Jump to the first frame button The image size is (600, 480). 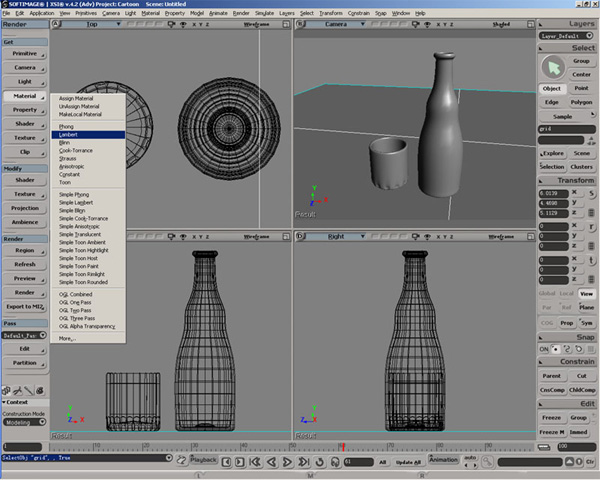[x=255, y=462]
